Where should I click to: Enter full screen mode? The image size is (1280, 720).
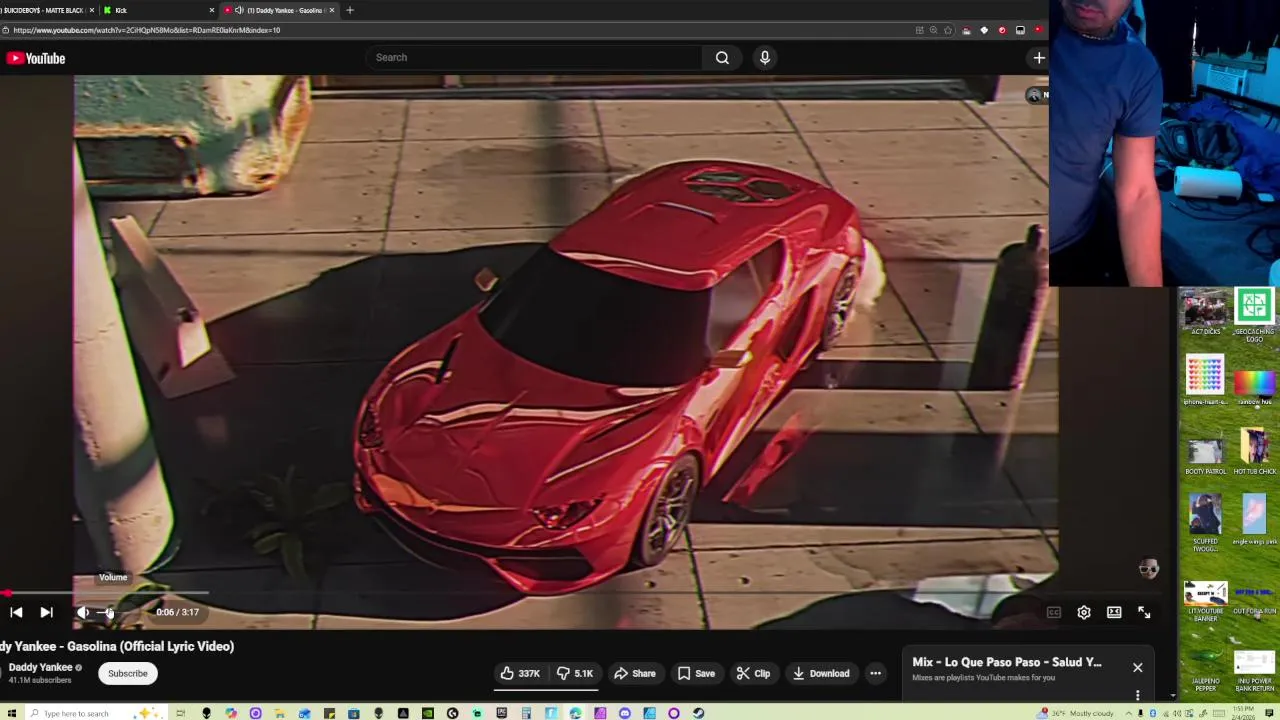[1144, 612]
